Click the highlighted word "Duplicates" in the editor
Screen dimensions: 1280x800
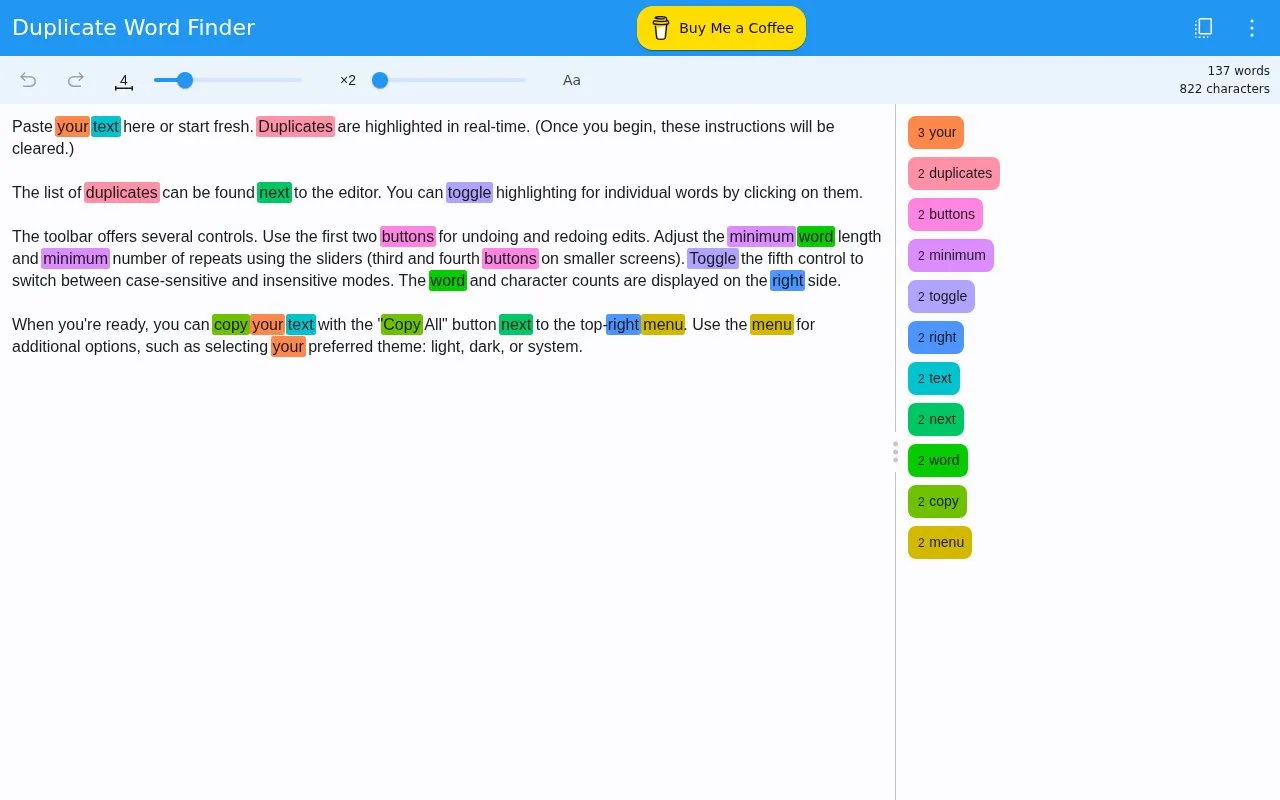[295, 126]
